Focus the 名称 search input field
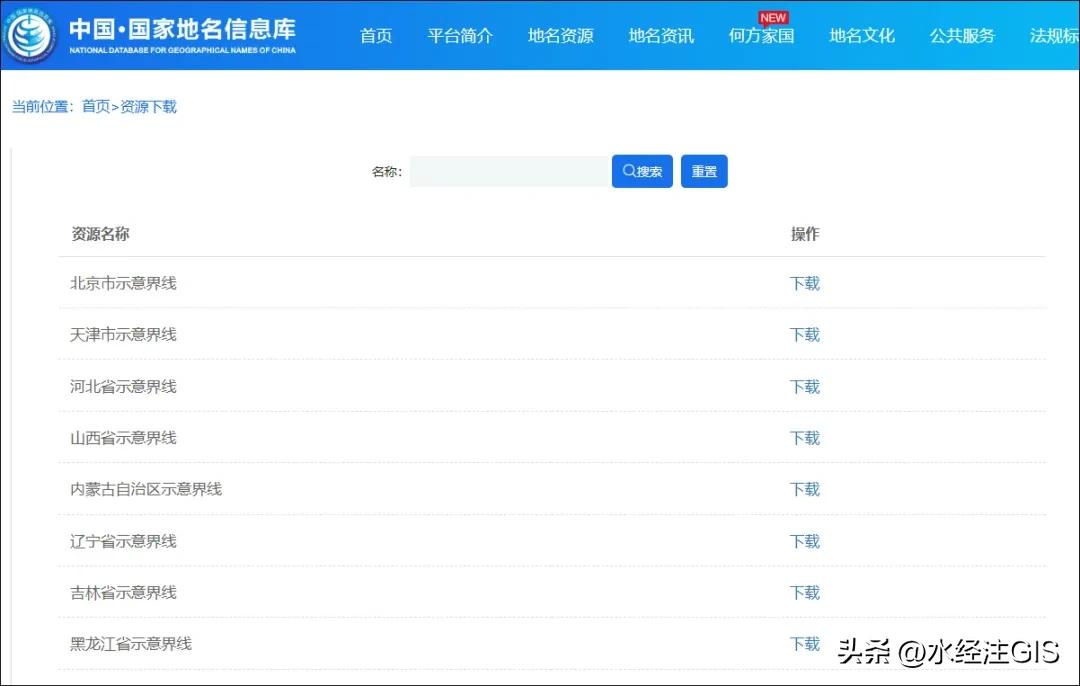This screenshot has width=1080, height=686. click(x=509, y=171)
